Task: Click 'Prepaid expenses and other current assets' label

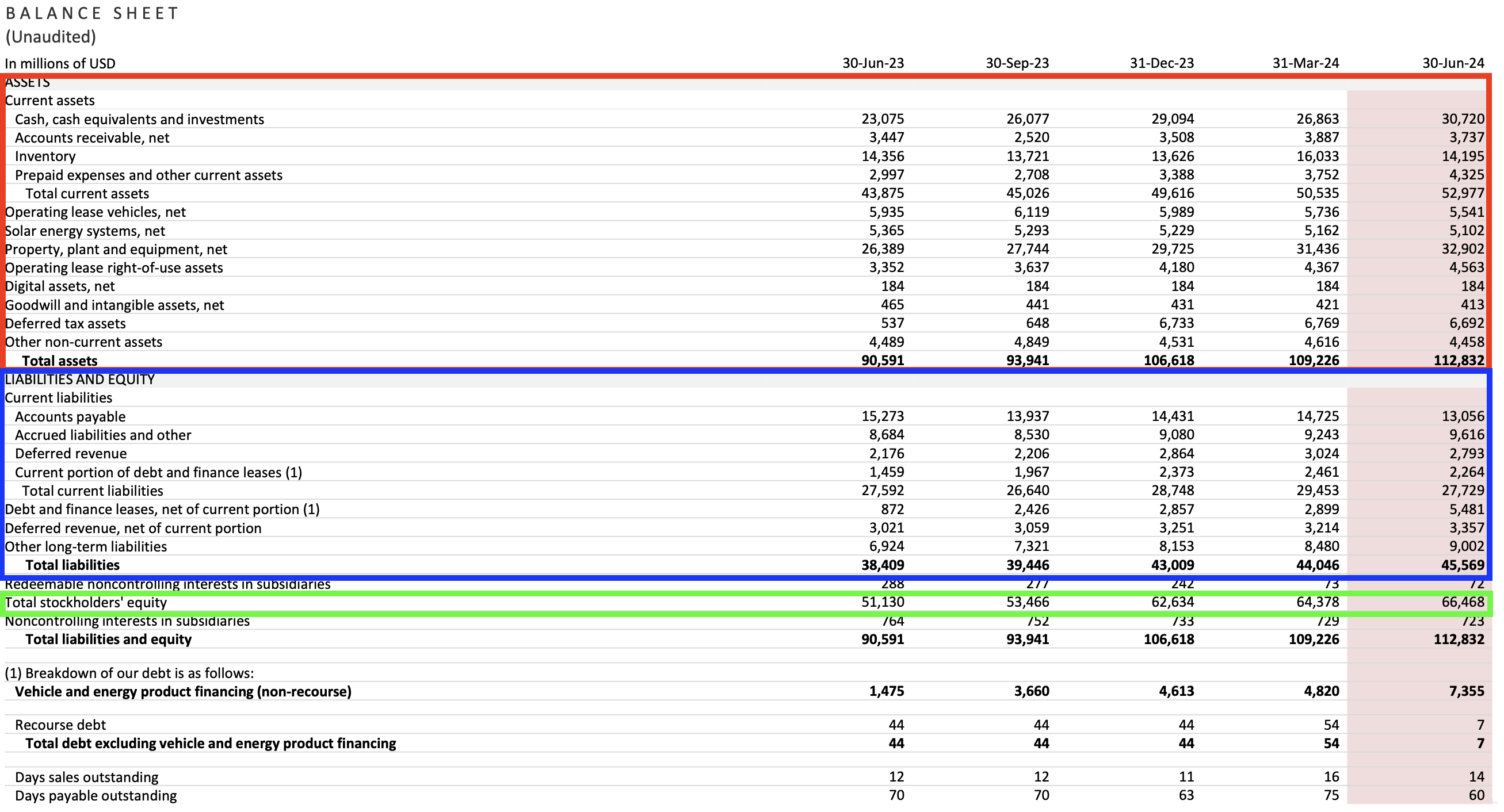Action: 149,175
